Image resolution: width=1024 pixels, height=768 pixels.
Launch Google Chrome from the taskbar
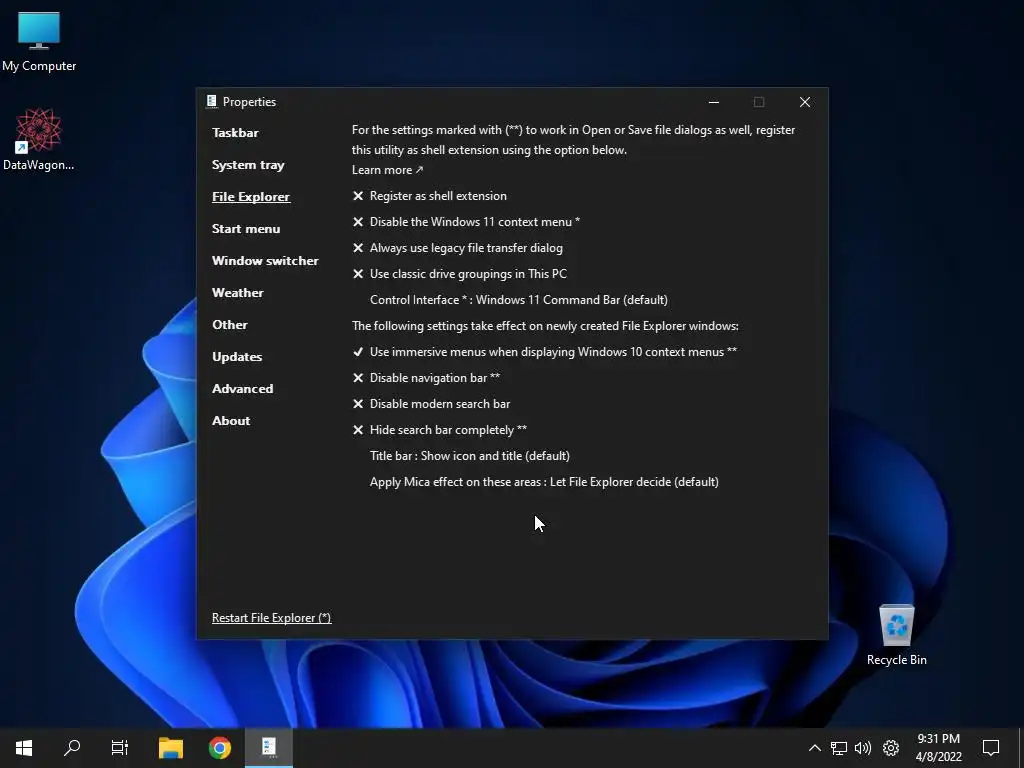220,747
